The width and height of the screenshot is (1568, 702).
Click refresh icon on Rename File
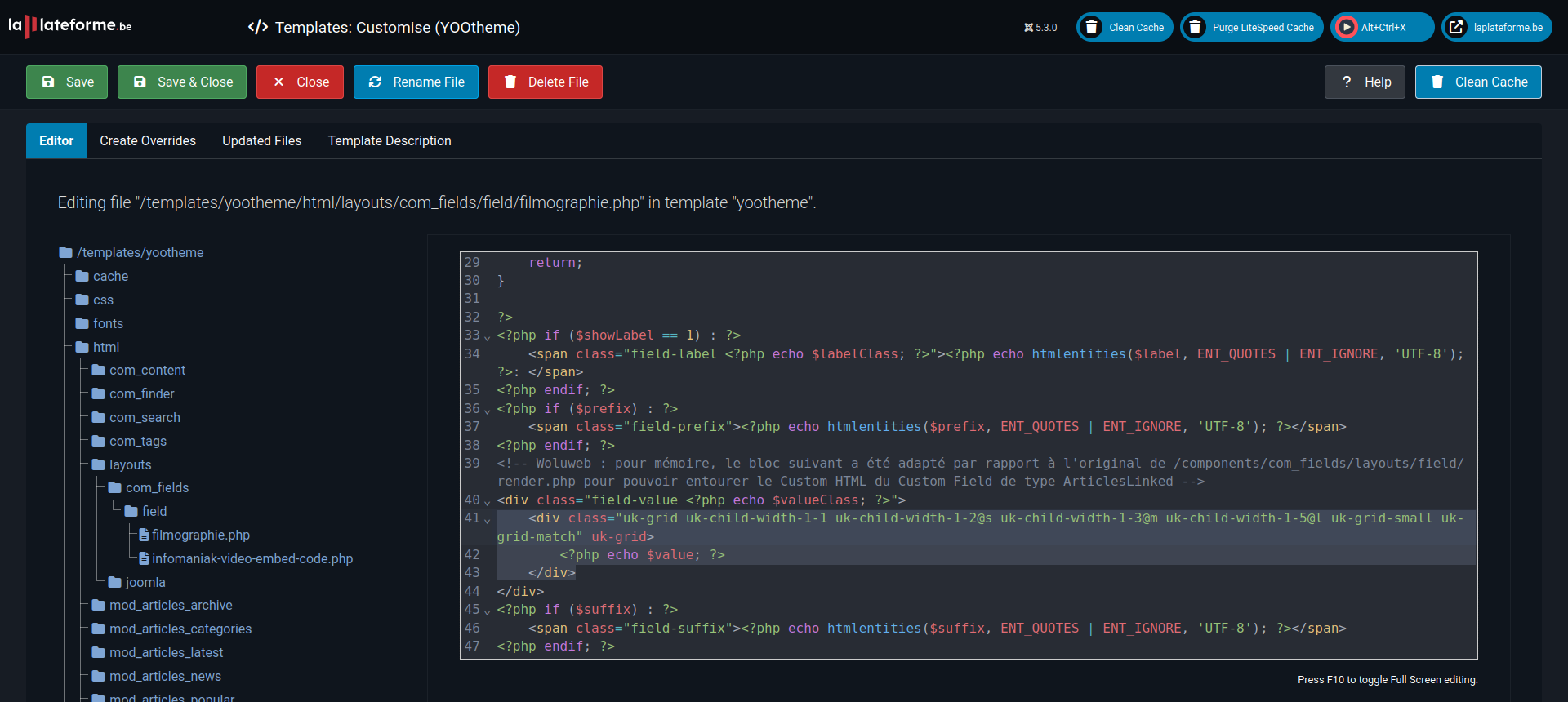coord(376,82)
